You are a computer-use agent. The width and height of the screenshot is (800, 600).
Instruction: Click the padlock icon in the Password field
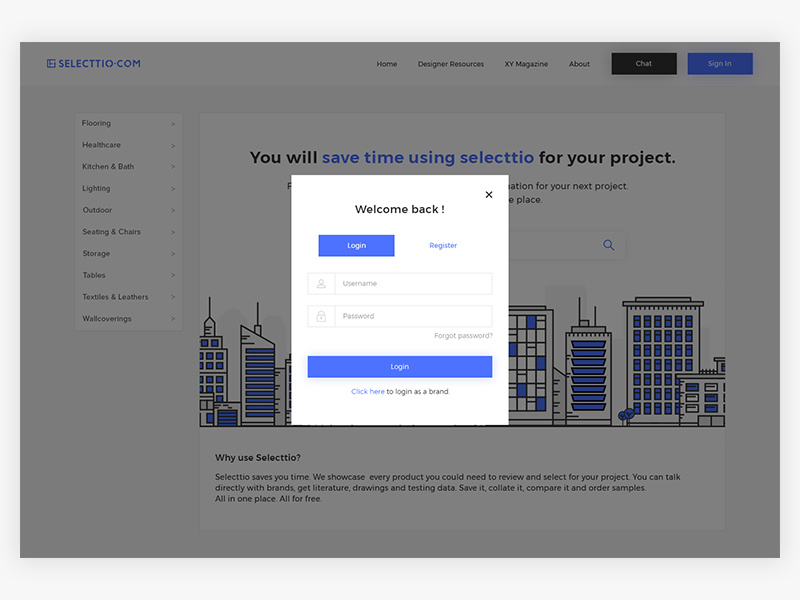(322, 314)
